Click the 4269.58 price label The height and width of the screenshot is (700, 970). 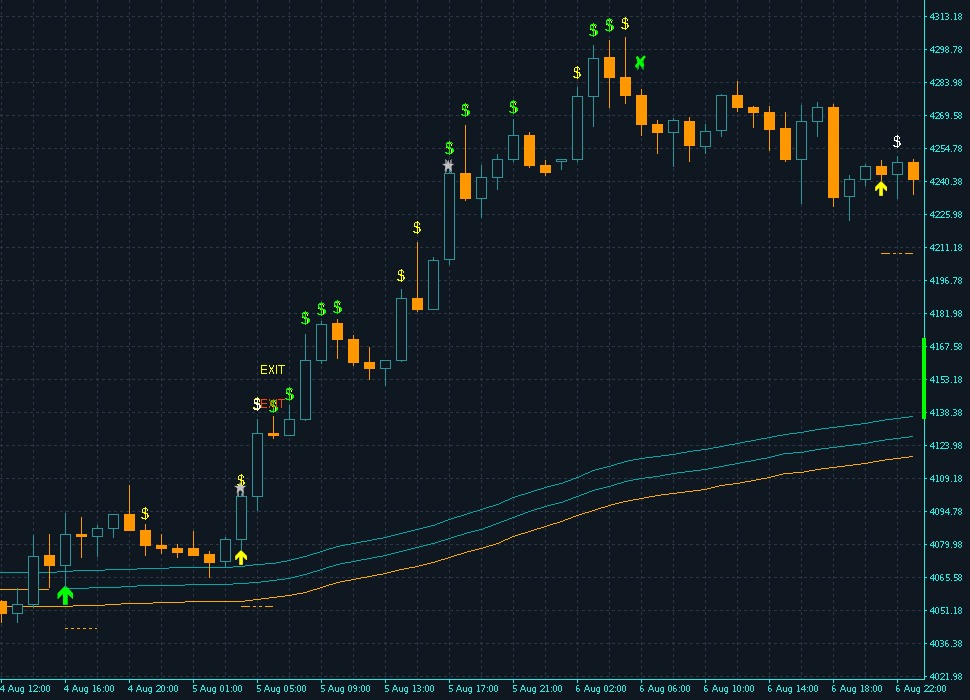(x=946, y=116)
